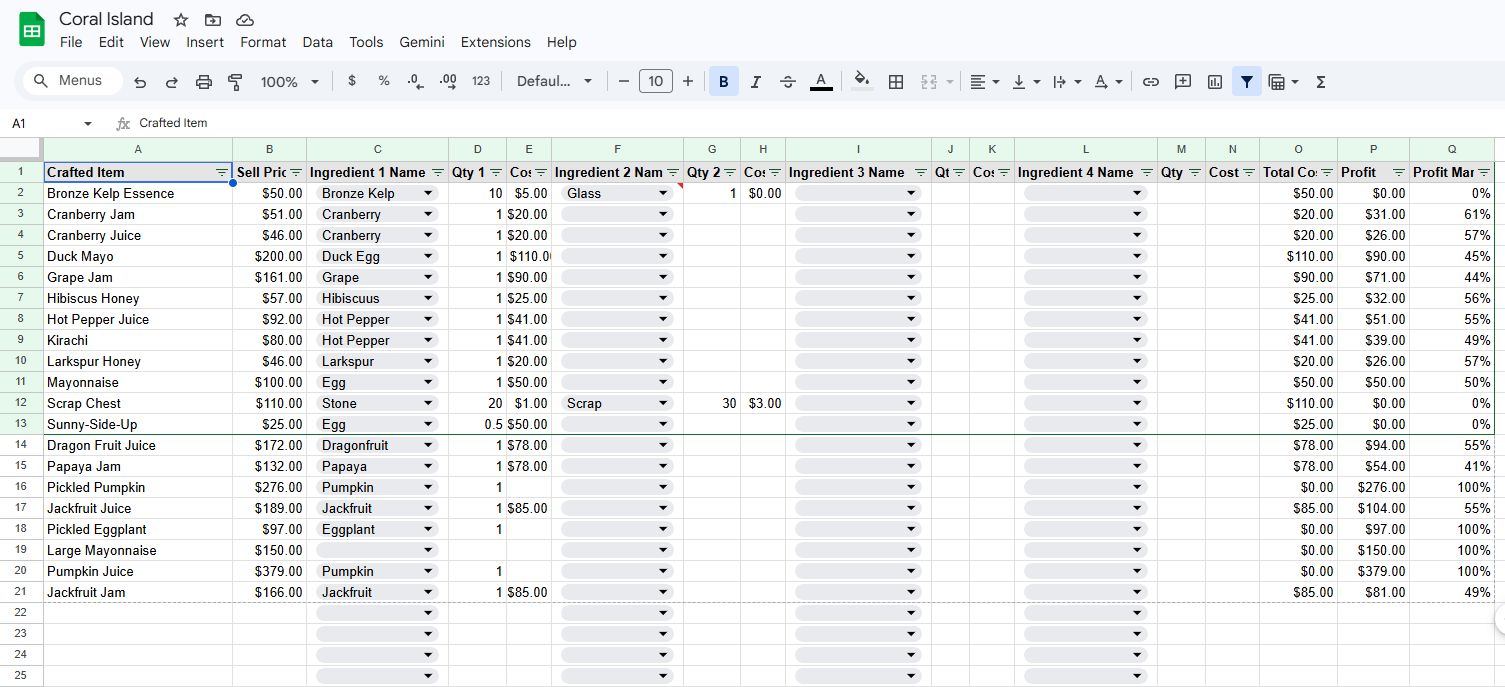The image size is (1505, 687).
Task: Open the Format menu
Action: tap(263, 42)
